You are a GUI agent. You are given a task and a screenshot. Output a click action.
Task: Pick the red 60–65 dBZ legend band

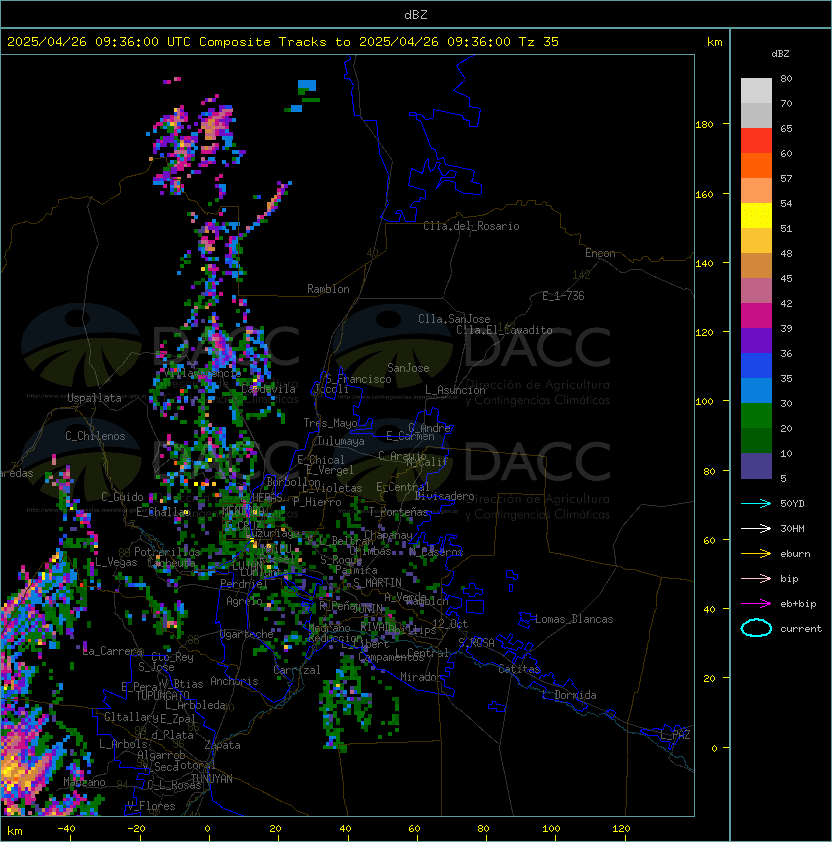(756, 141)
